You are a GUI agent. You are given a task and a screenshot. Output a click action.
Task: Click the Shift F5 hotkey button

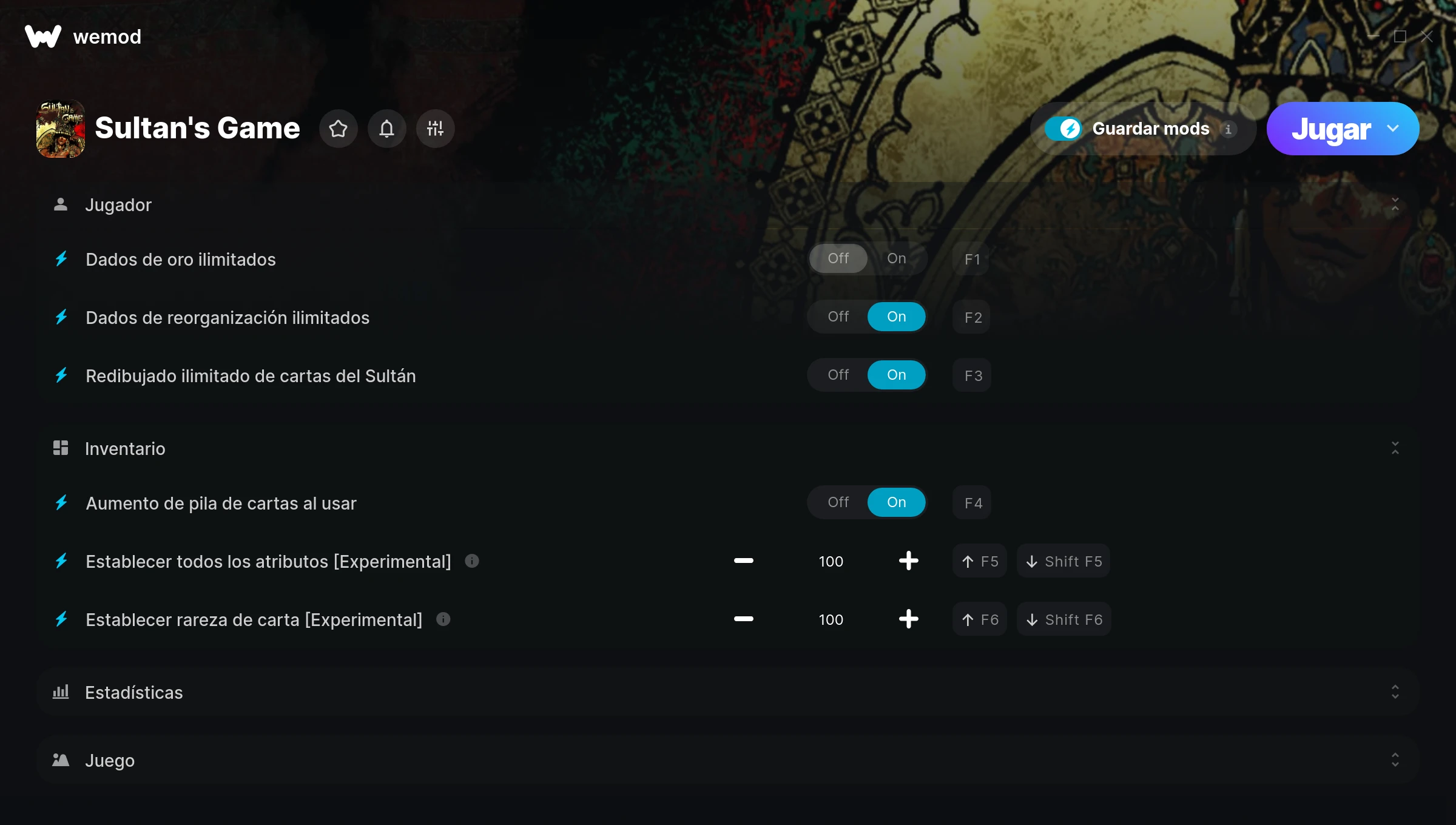[1064, 561]
